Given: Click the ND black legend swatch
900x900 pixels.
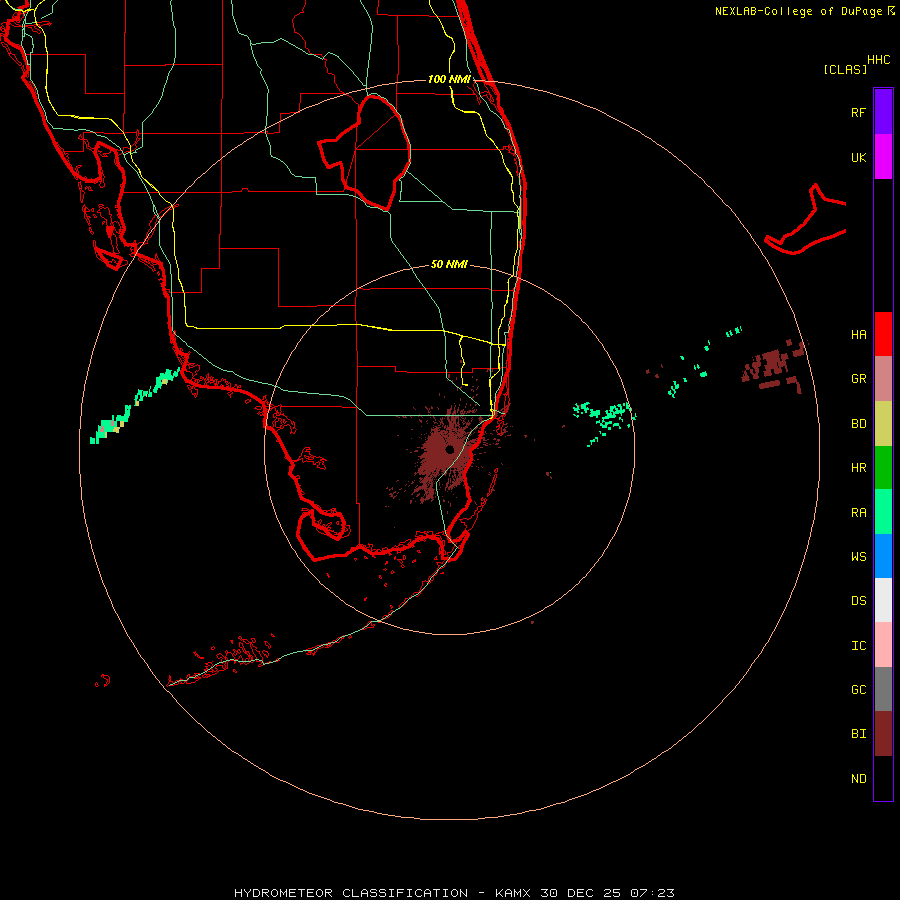Looking at the screenshot, I should [x=883, y=778].
